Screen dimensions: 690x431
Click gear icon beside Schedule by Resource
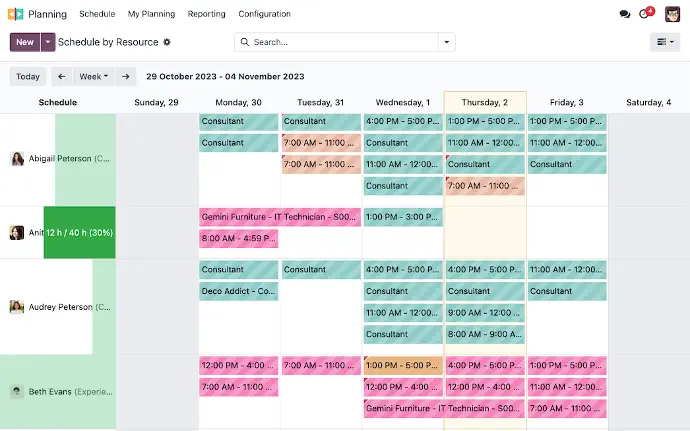pos(167,42)
